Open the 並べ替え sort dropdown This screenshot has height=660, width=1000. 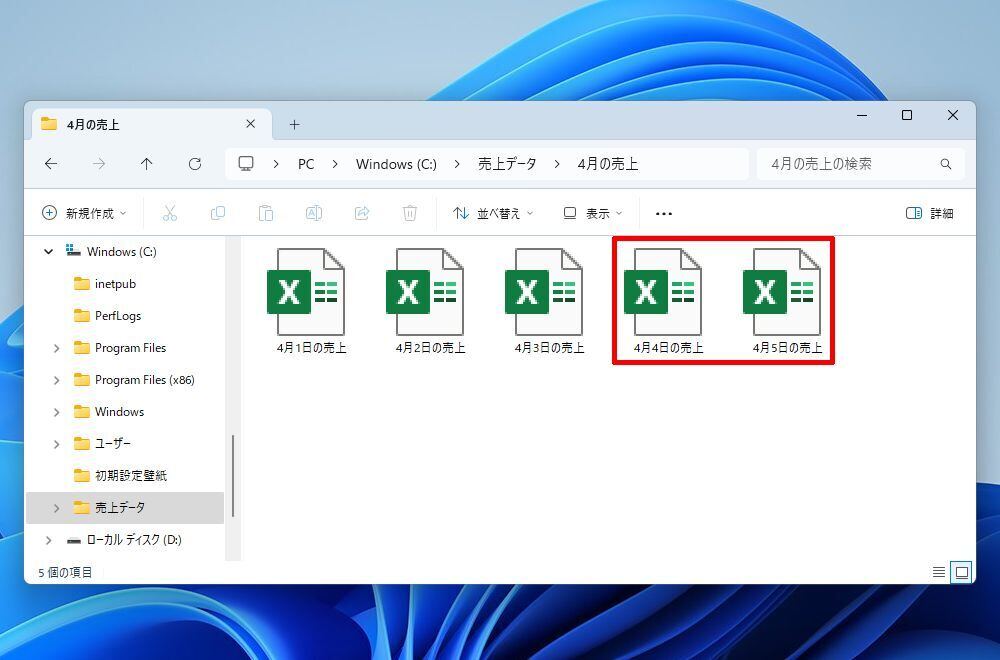click(x=493, y=213)
